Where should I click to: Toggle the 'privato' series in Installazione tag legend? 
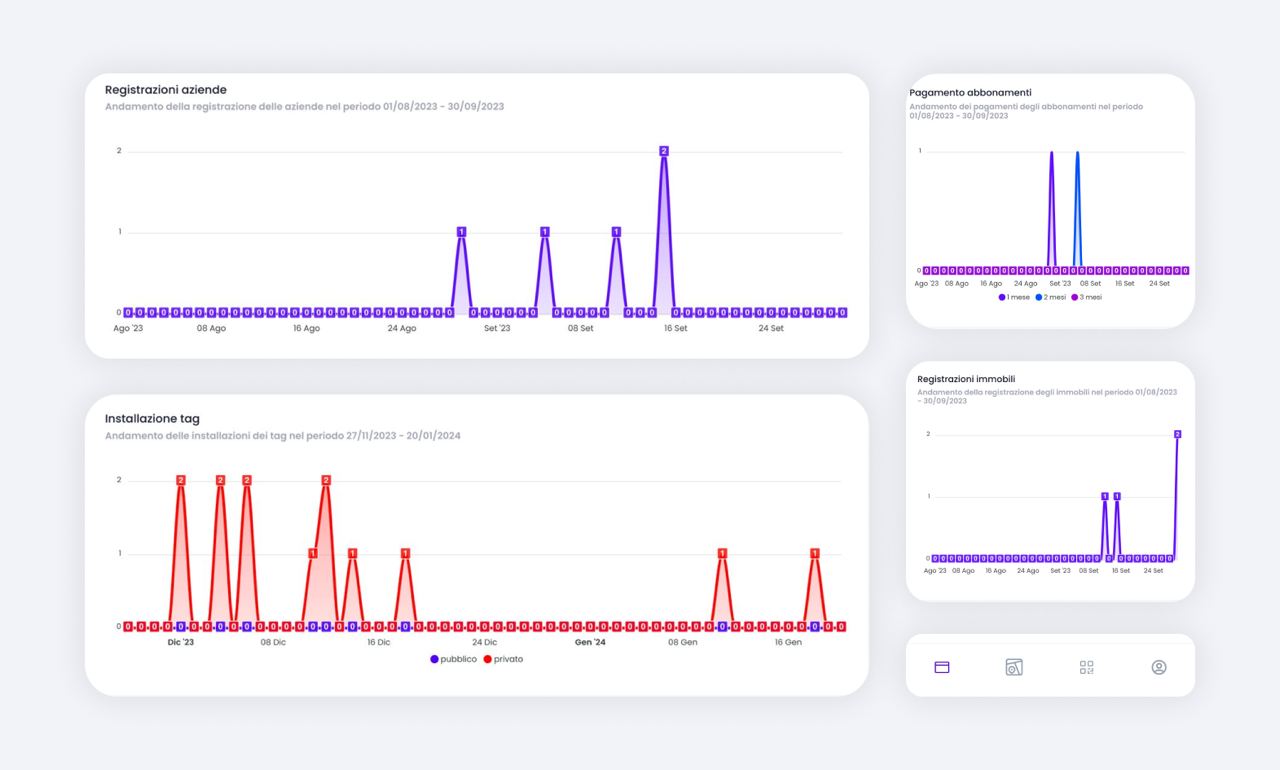[x=503, y=659]
